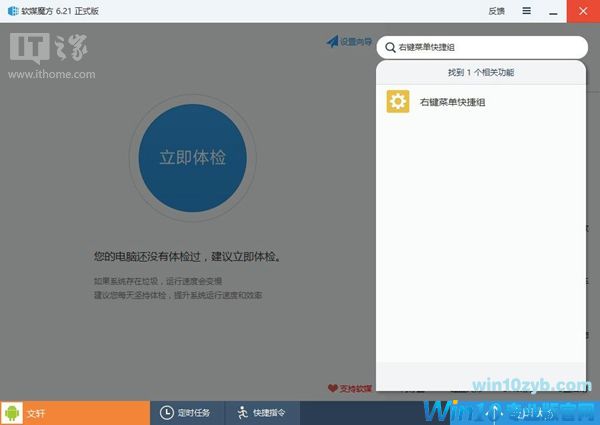Click the yellow gear icon in results
600x425 pixels.
pos(398,102)
